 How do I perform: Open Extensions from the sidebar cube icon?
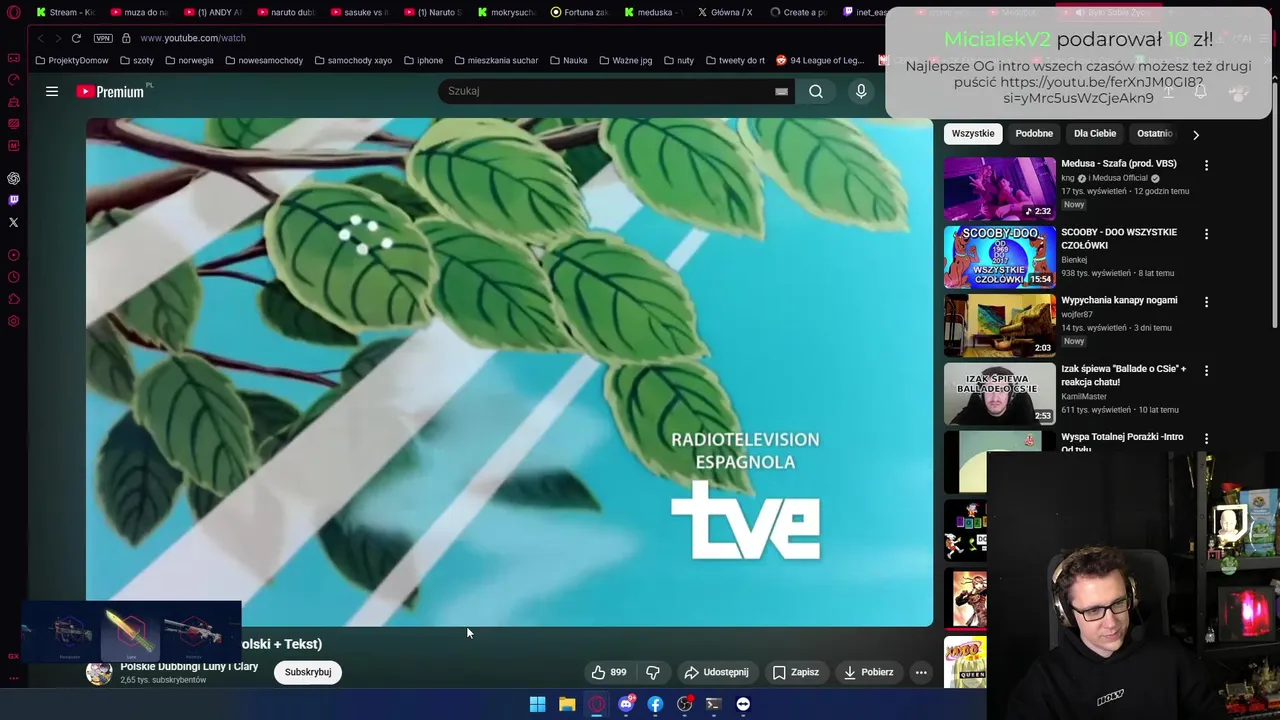click(x=14, y=299)
